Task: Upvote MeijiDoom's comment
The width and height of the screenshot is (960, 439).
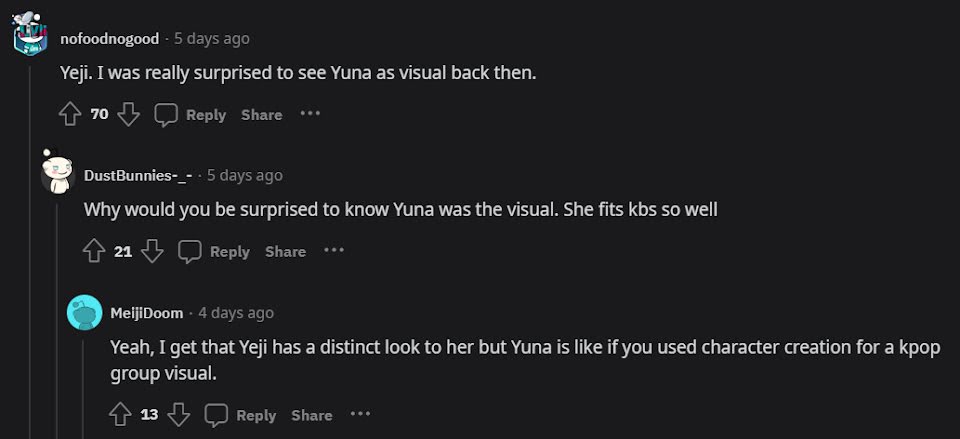Action: 120,415
